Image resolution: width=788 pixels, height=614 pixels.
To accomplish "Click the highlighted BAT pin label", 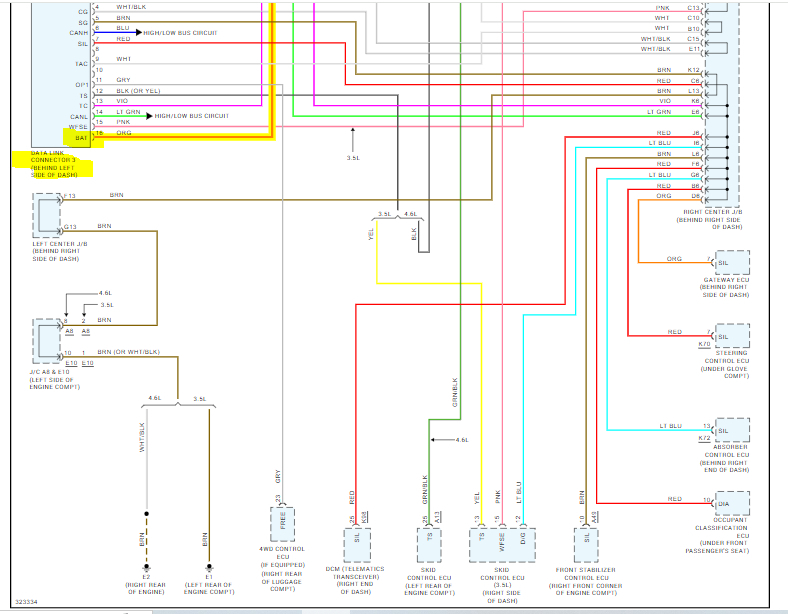I will pos(81,138).
